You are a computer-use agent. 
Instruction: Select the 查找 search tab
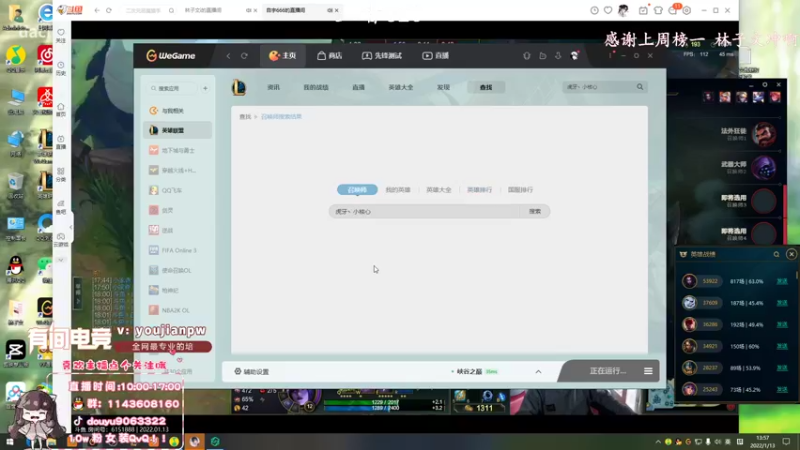(x=486, y=87)
